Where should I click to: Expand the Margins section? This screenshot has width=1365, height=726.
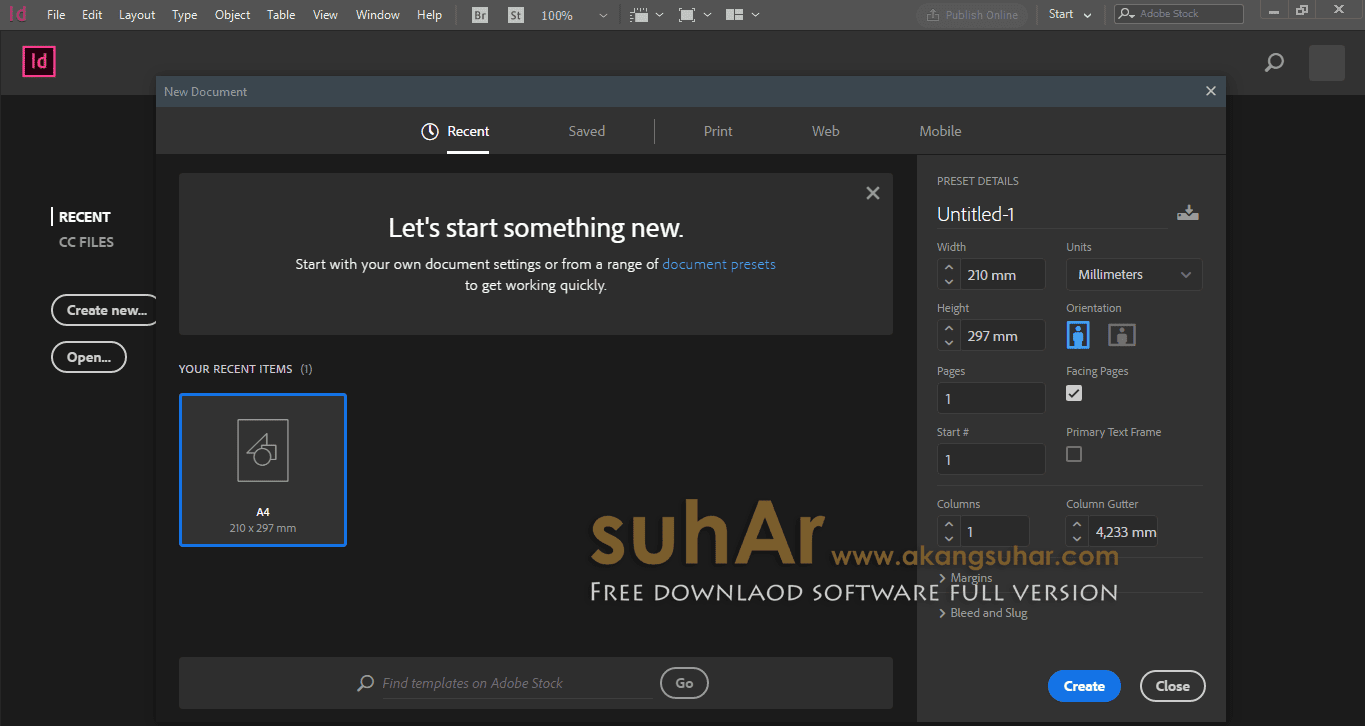pos(966,578)
